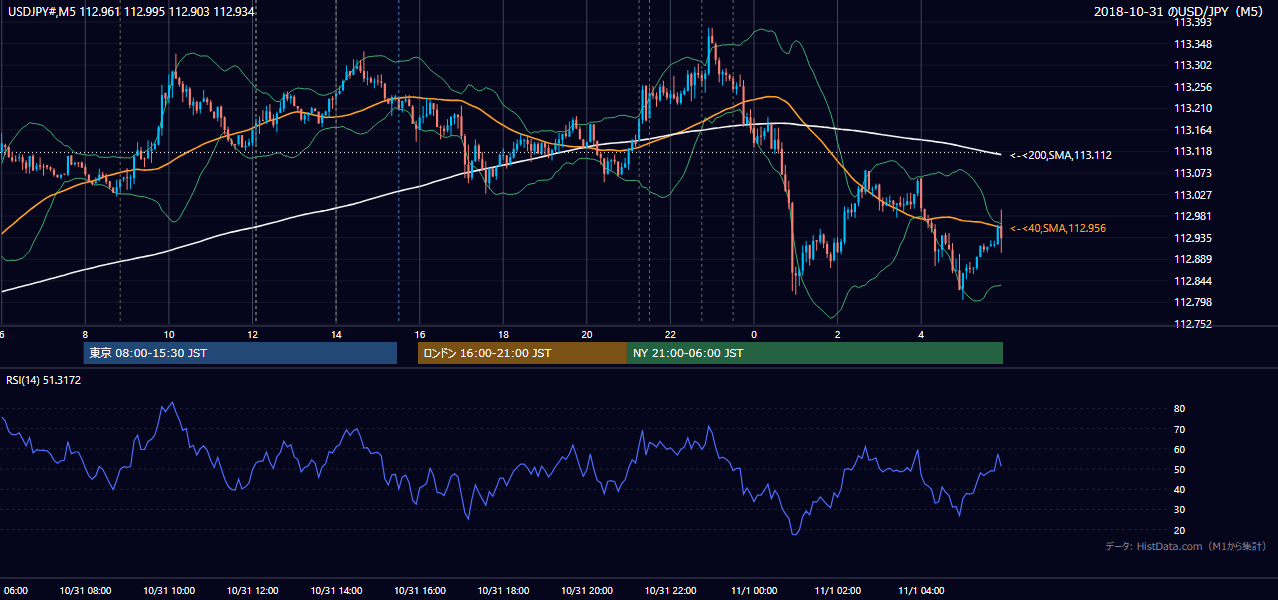Click the bottom date label 10/31 20:00
The height and width of the screenshot is (600, 1278).
587,591
